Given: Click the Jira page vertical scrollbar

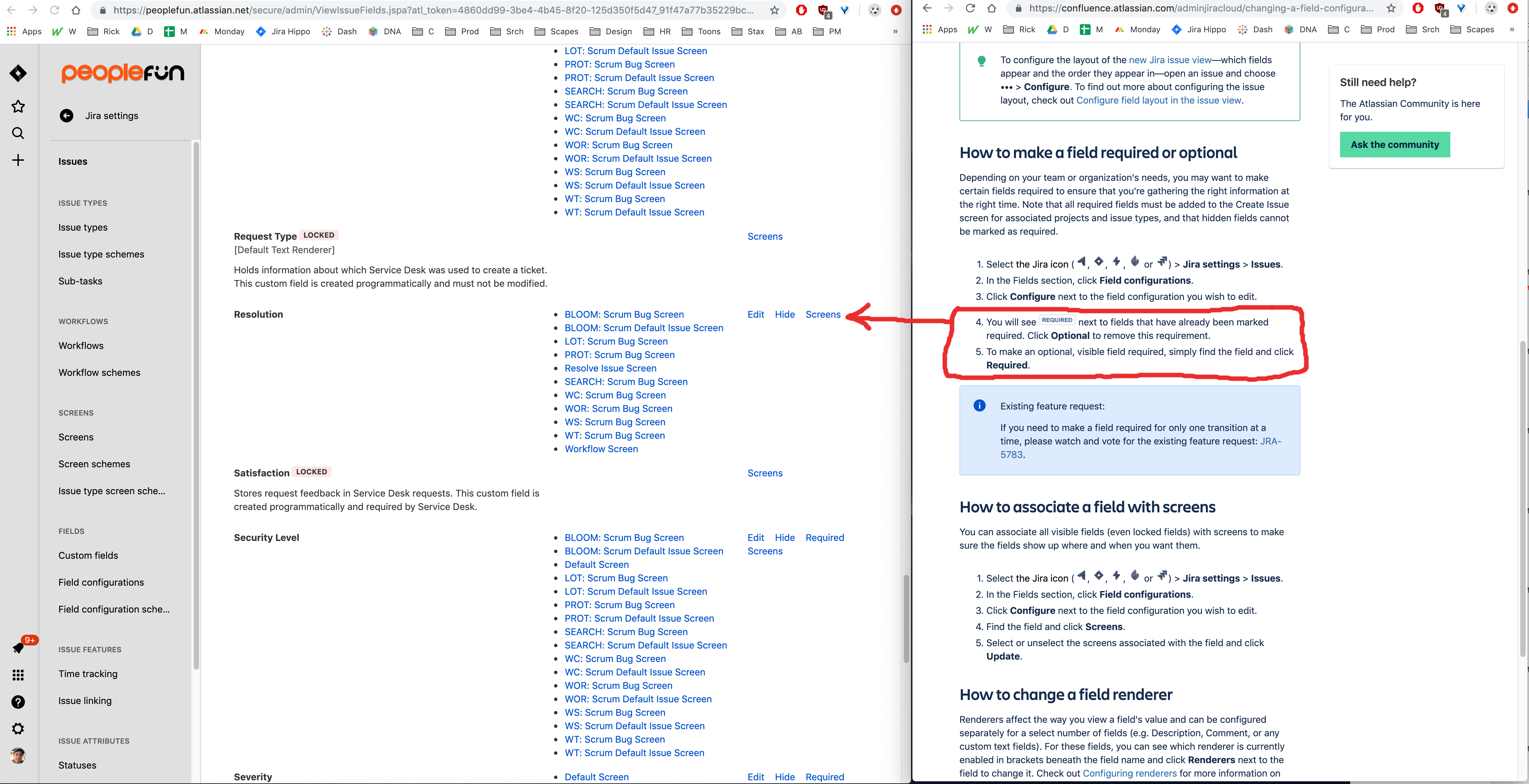Looking at the screenshot, I should [906, 618].
